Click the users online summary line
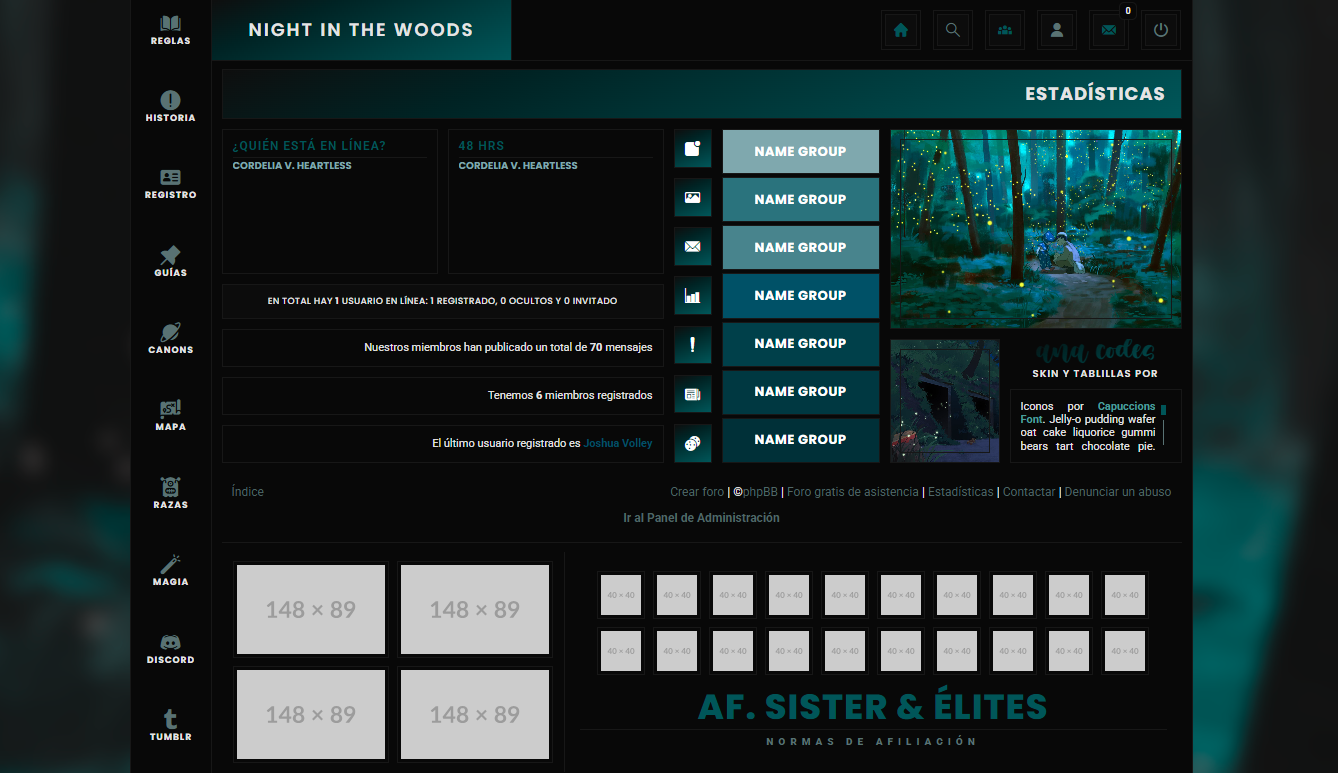 [x=443, y=301]
